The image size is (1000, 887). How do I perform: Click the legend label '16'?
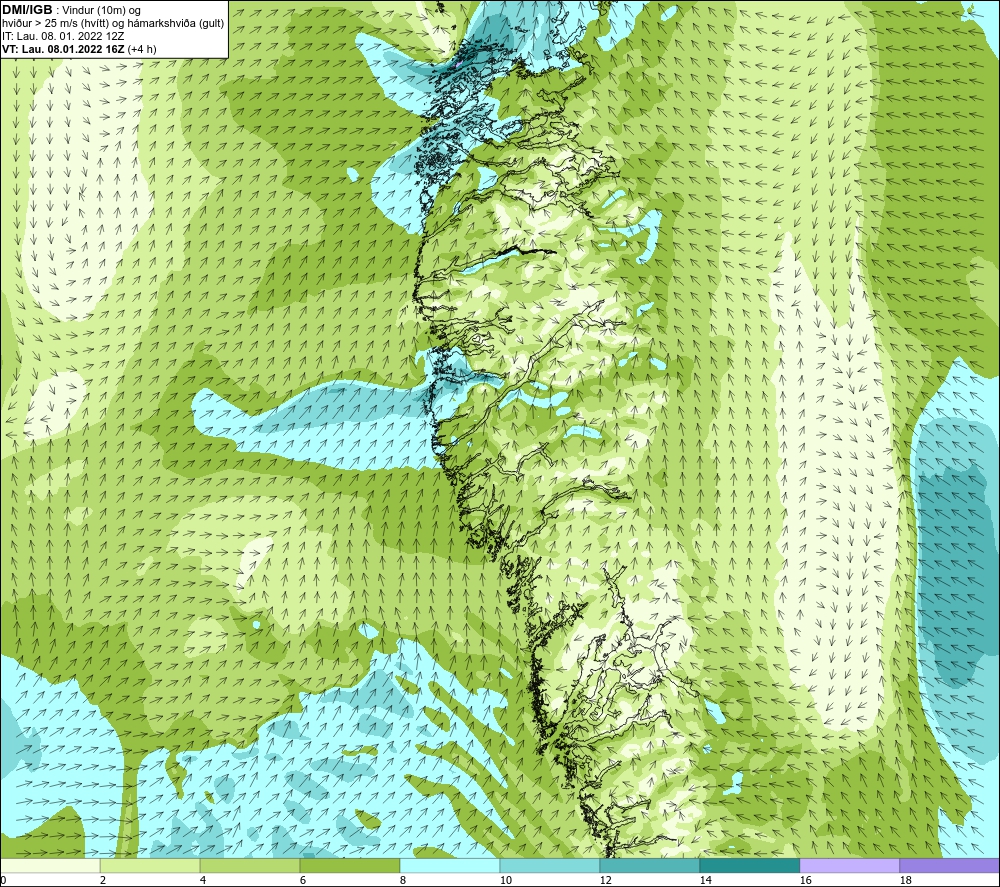coord(805,881)
